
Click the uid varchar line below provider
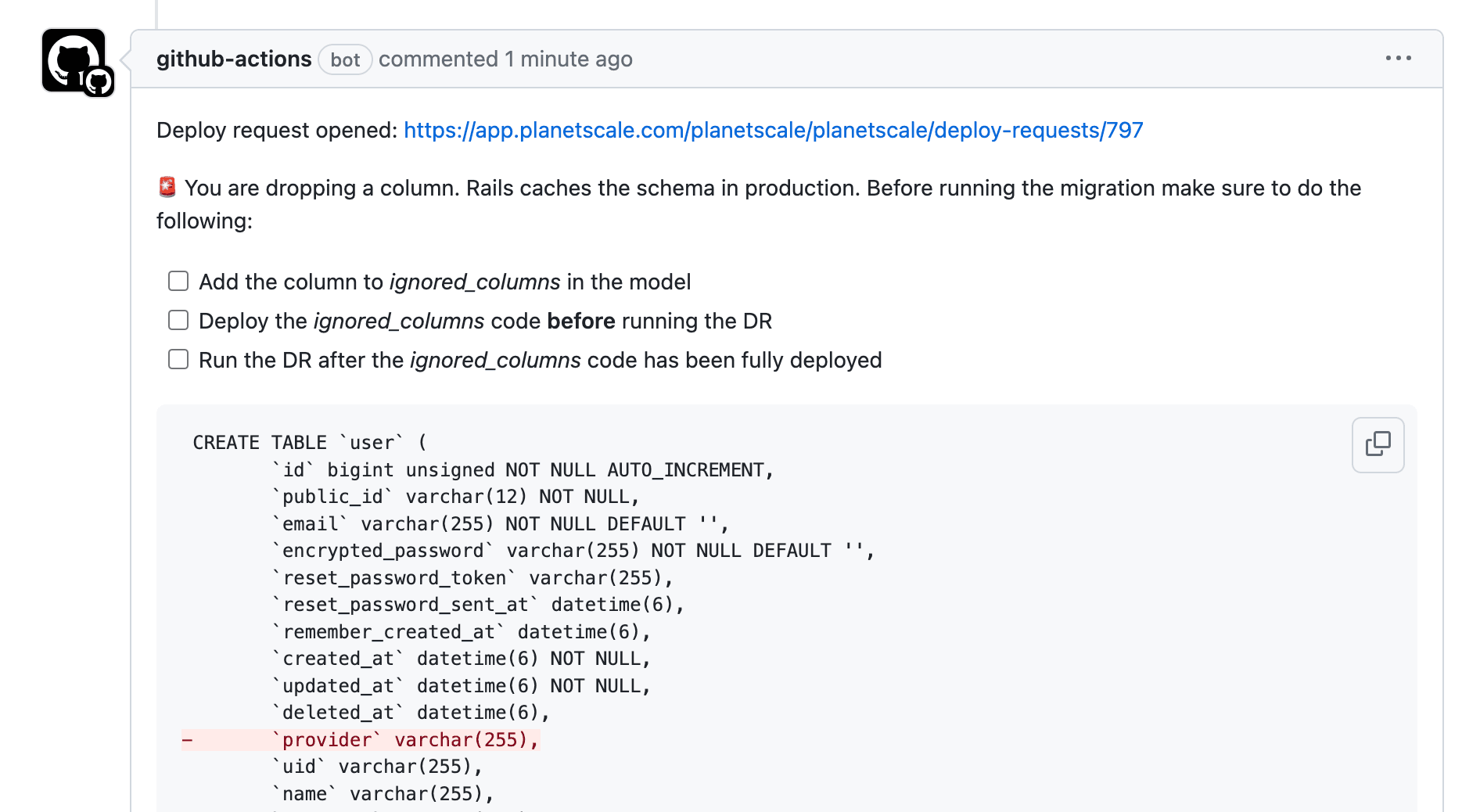(x=375, y=766)
